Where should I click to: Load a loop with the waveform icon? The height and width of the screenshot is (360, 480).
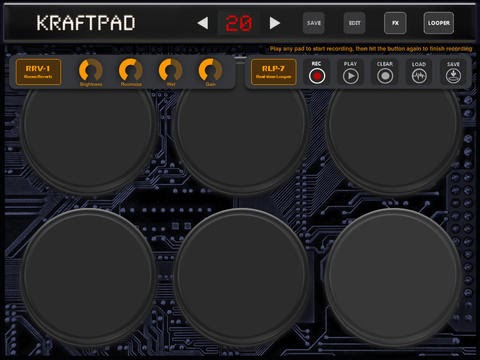[x=419, y=76]
